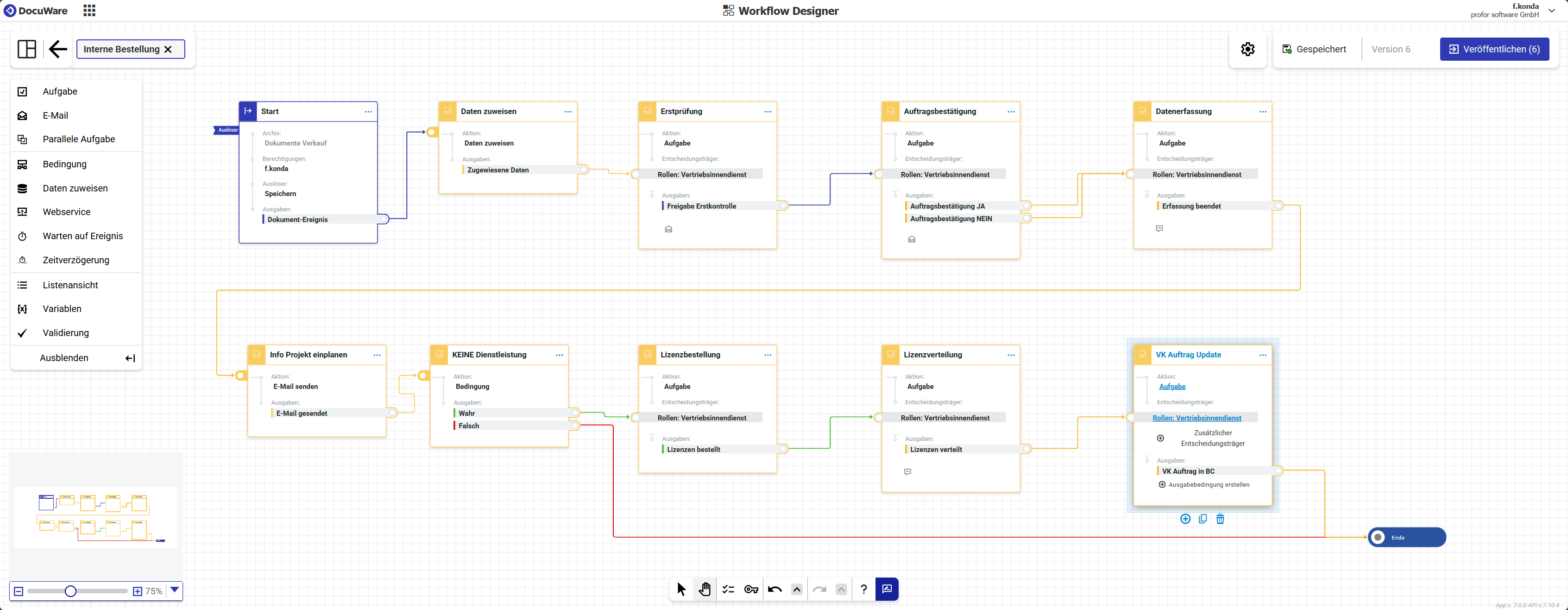Add Daten zuweisen activity from sidebar
1568x610 pixels.
point(76,188)
